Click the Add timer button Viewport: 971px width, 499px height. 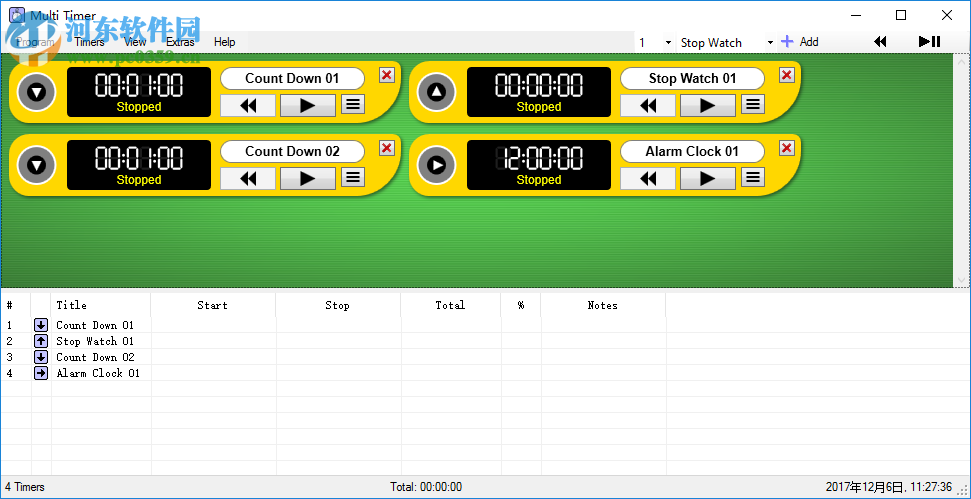[799, 42]
